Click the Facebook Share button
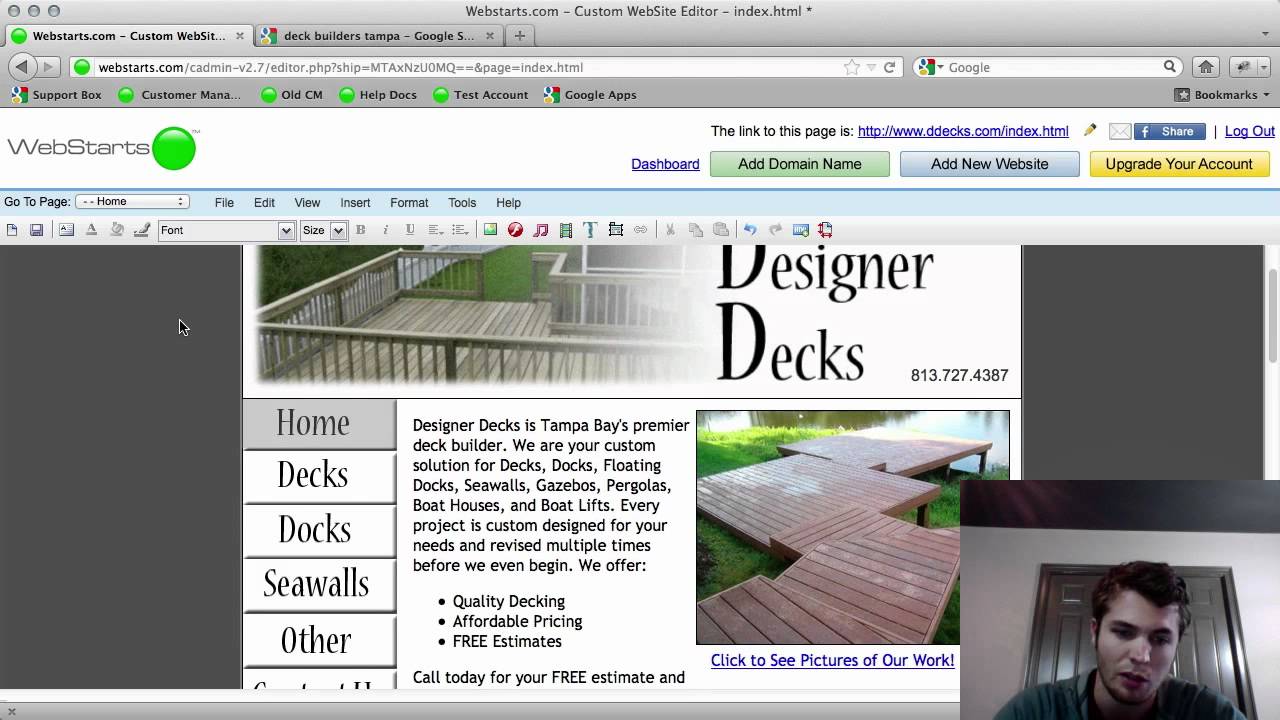 pos(1169,131)
